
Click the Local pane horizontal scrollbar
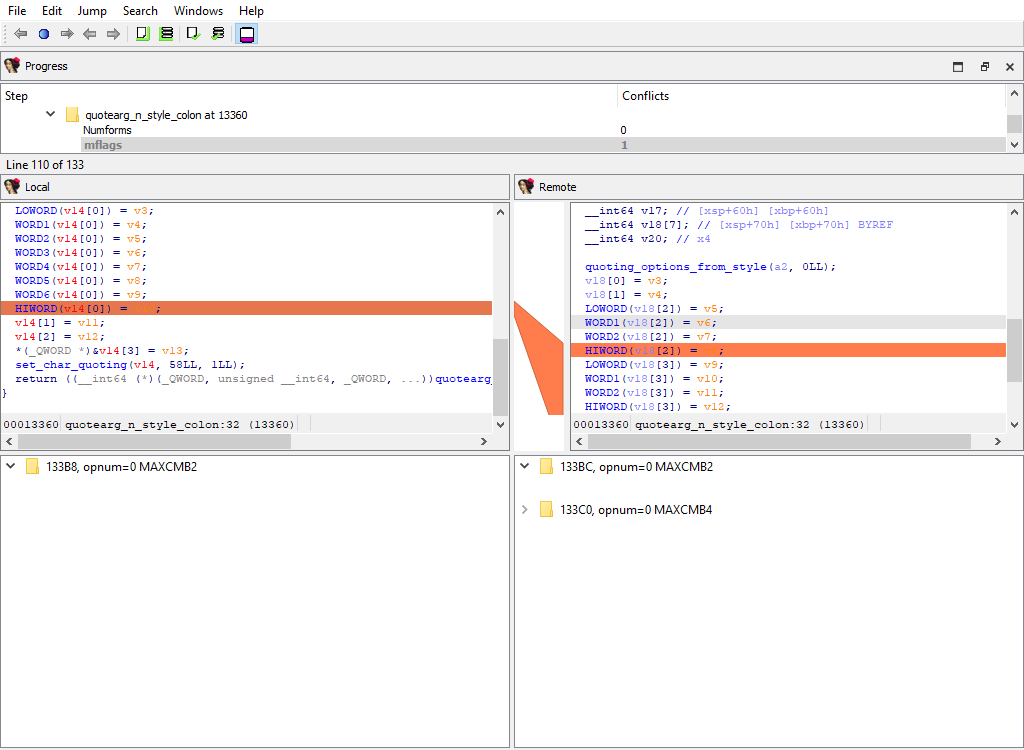pos(153,441)
